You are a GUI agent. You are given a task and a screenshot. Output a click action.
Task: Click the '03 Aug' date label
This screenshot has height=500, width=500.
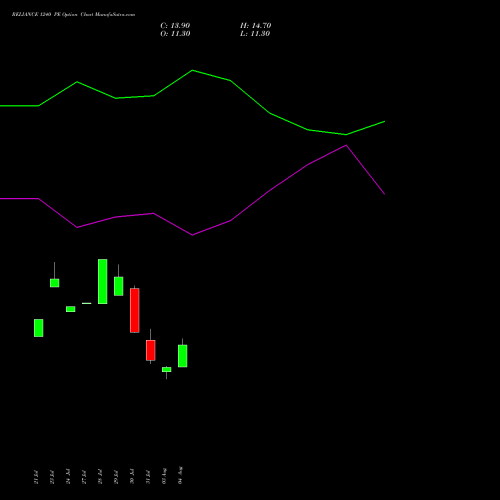[x=164, y=476]
